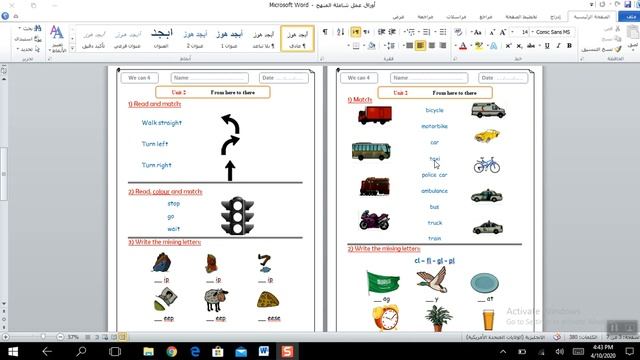This screenshot has width=640, height=360.
Task: Click the word count status entry
Action: (583, 337)
